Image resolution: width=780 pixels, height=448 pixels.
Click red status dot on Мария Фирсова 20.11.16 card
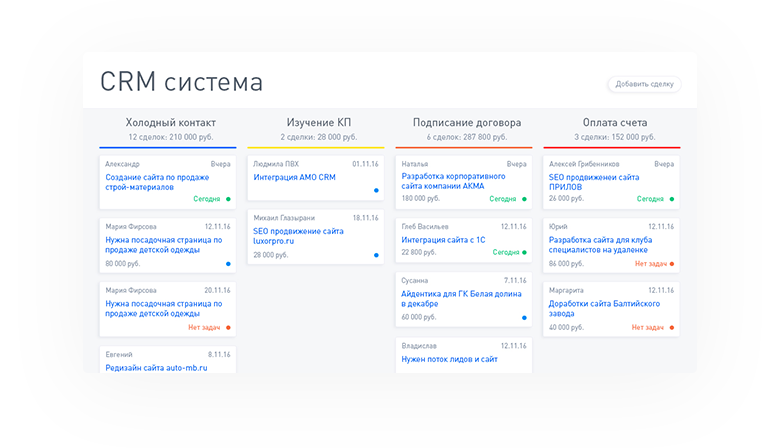click(x=228, y=328)
